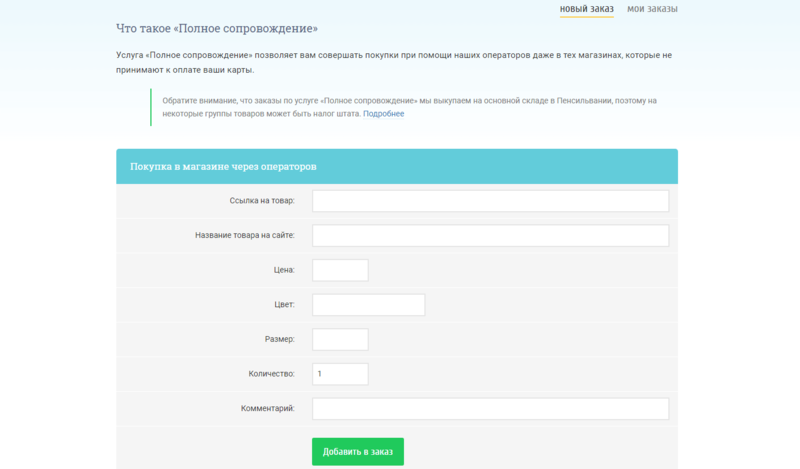Click the «Ссылка на товар:» label text

point(262,201)
